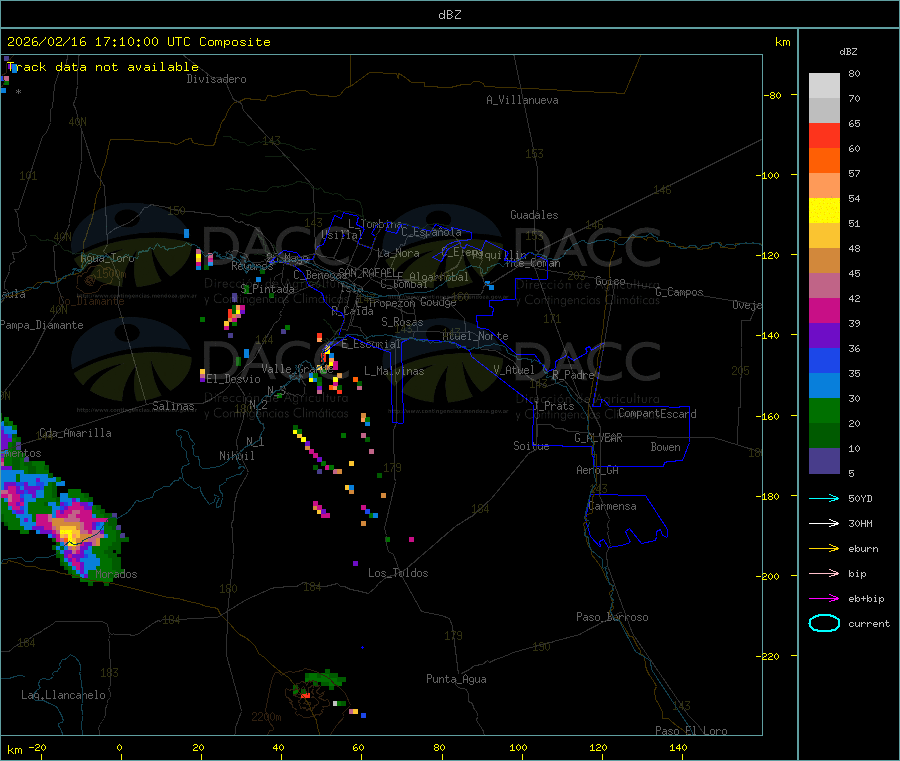The width and height of the screenshot is (900, 761).
Task: Click the Carmensa map label
Action: coord(612,506)
